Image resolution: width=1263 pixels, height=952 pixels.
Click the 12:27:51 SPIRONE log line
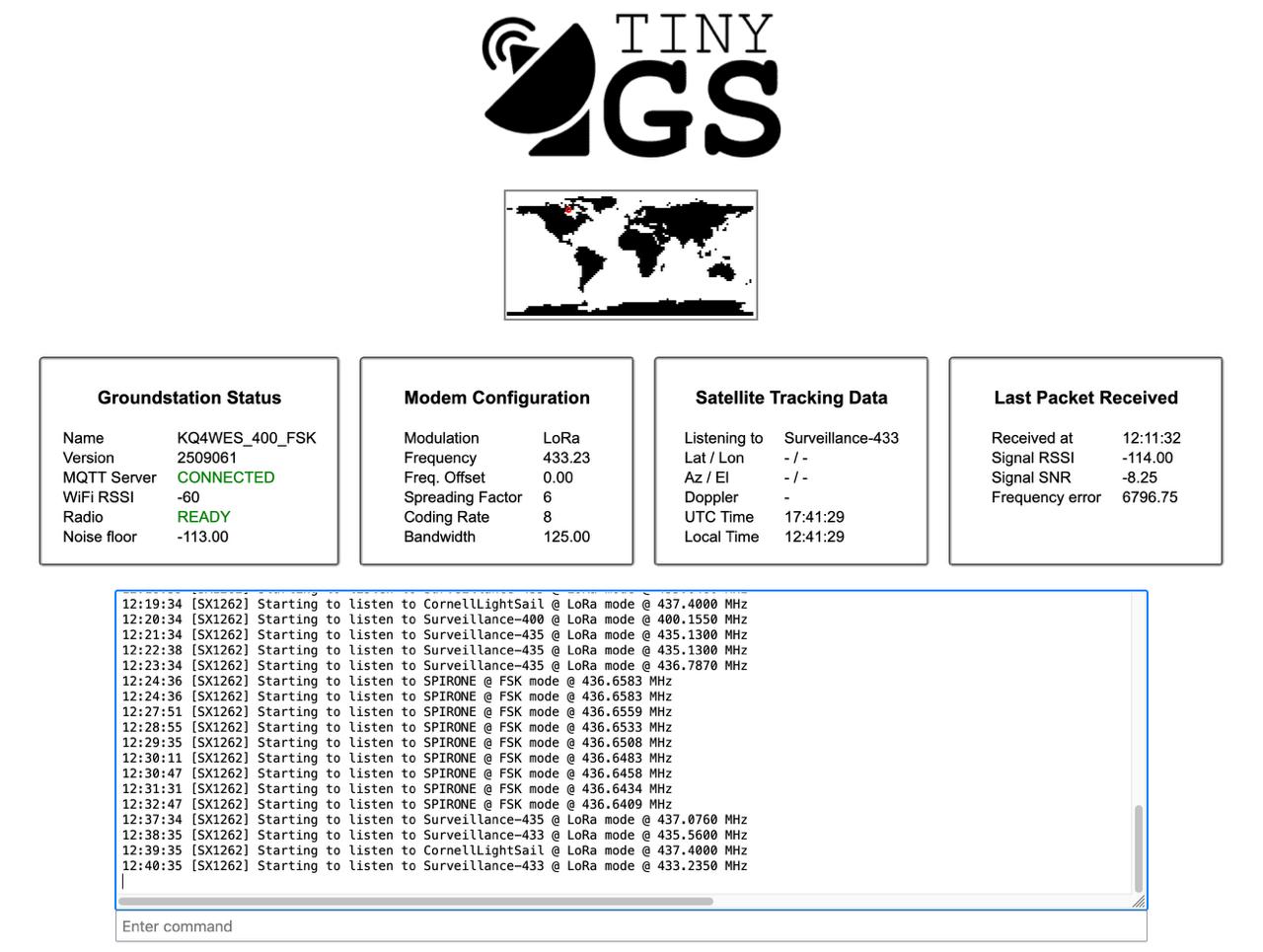[397, 712]
